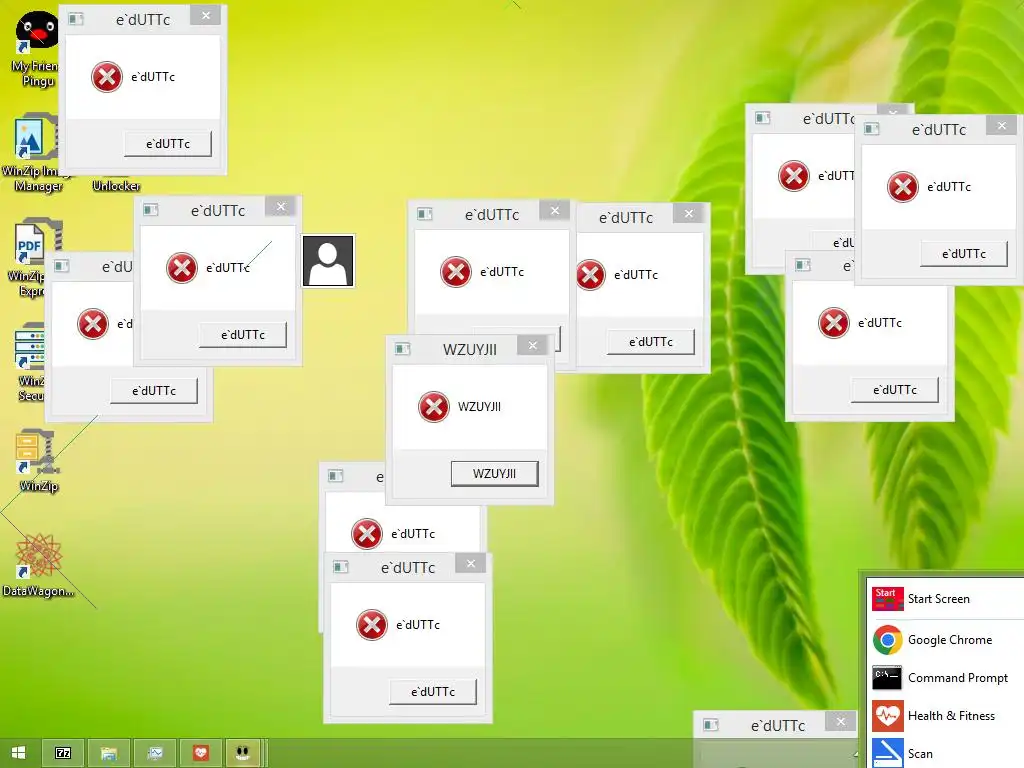Click e`dUTTc button in bottom-center dialog below WZUYJII
Image resolution: width=1024 pixels, height=768 pixels.
pyautogui.click(x=433, y=692)
